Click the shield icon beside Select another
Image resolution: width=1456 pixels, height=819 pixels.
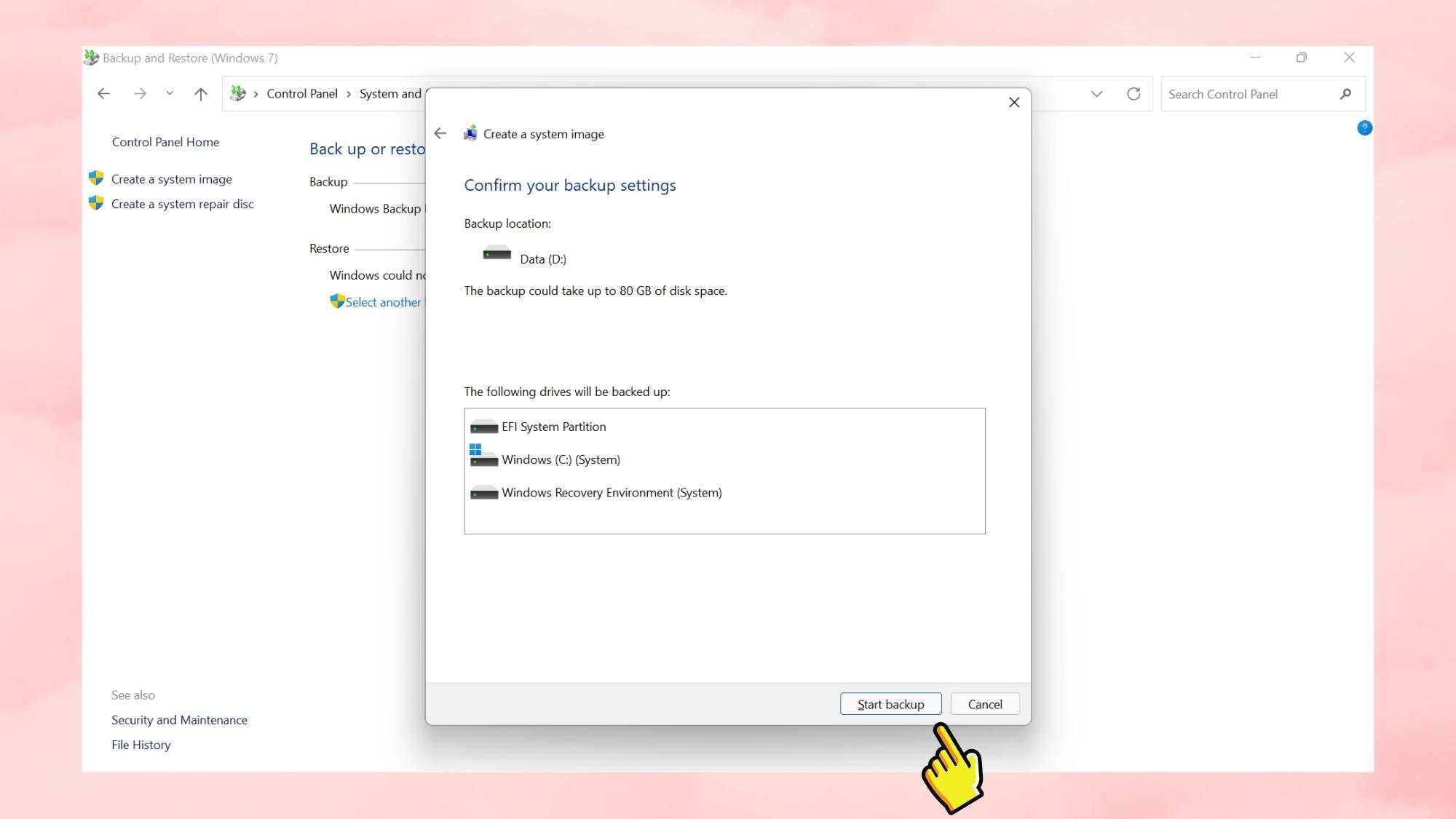coord(337,301)
